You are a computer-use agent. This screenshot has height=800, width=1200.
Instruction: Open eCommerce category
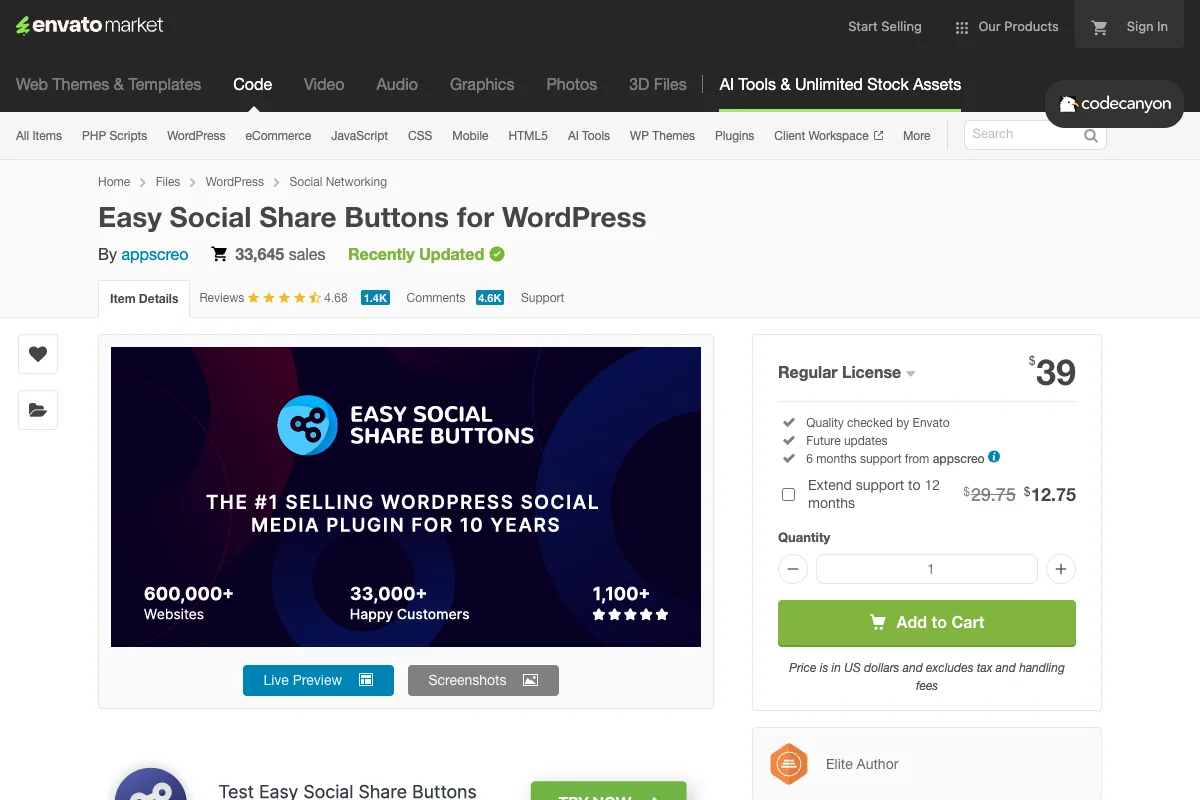[x=278, y=136]
